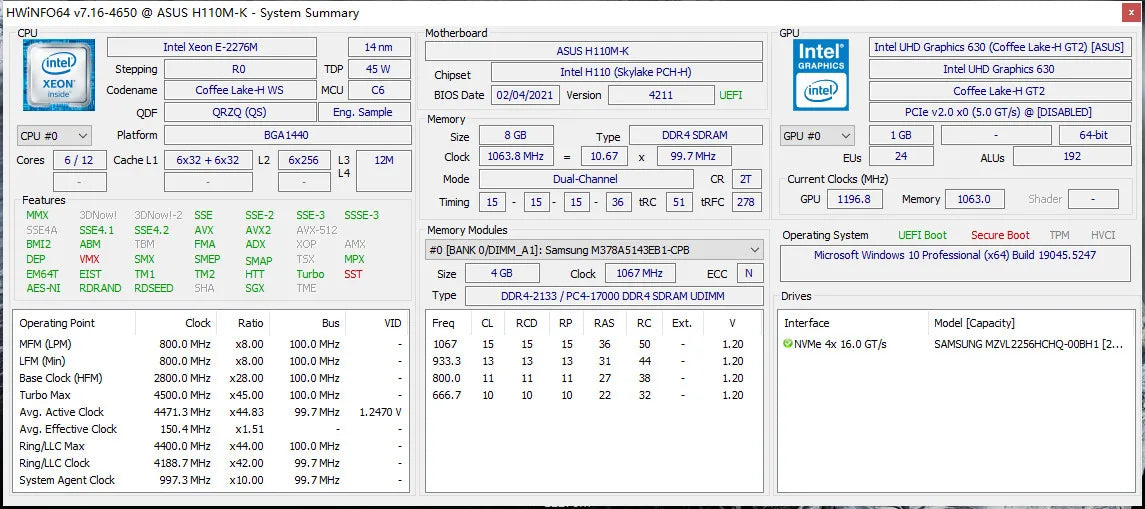
Task: Click the green NVMe drive status icon
Action: click(x=788, y=344)
